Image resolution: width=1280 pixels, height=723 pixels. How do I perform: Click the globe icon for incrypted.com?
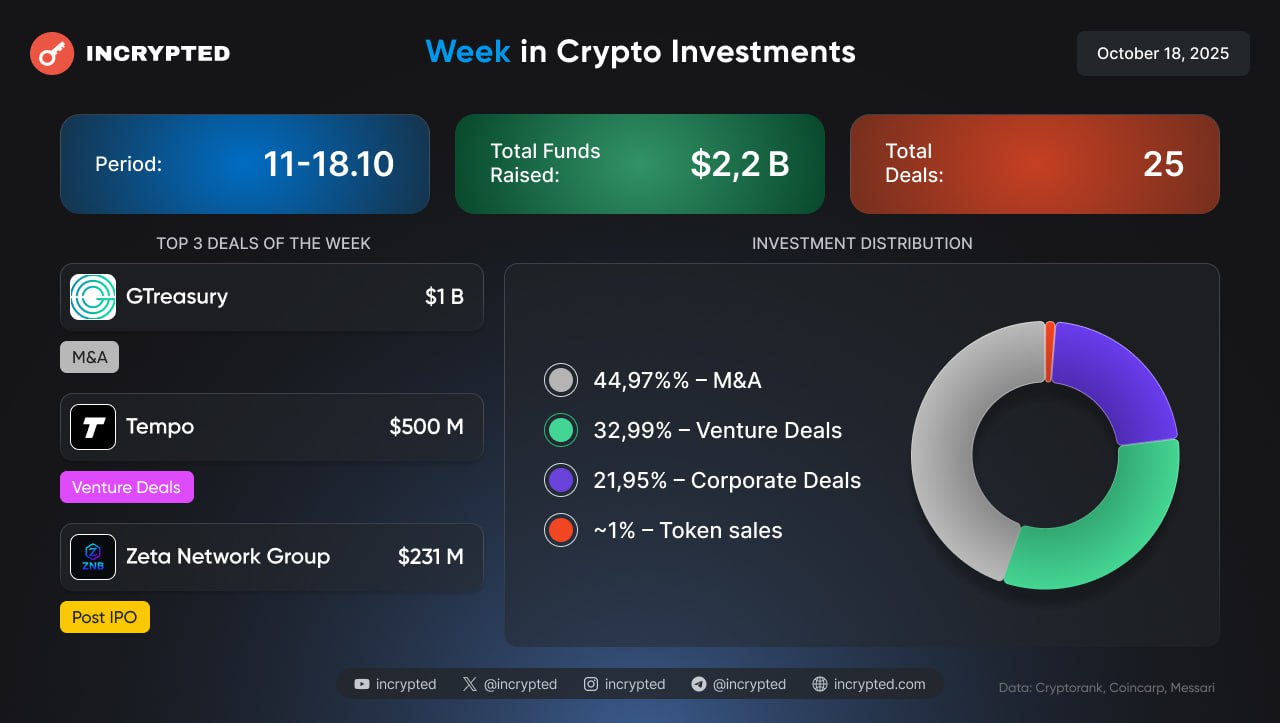[x=820, y=684]
